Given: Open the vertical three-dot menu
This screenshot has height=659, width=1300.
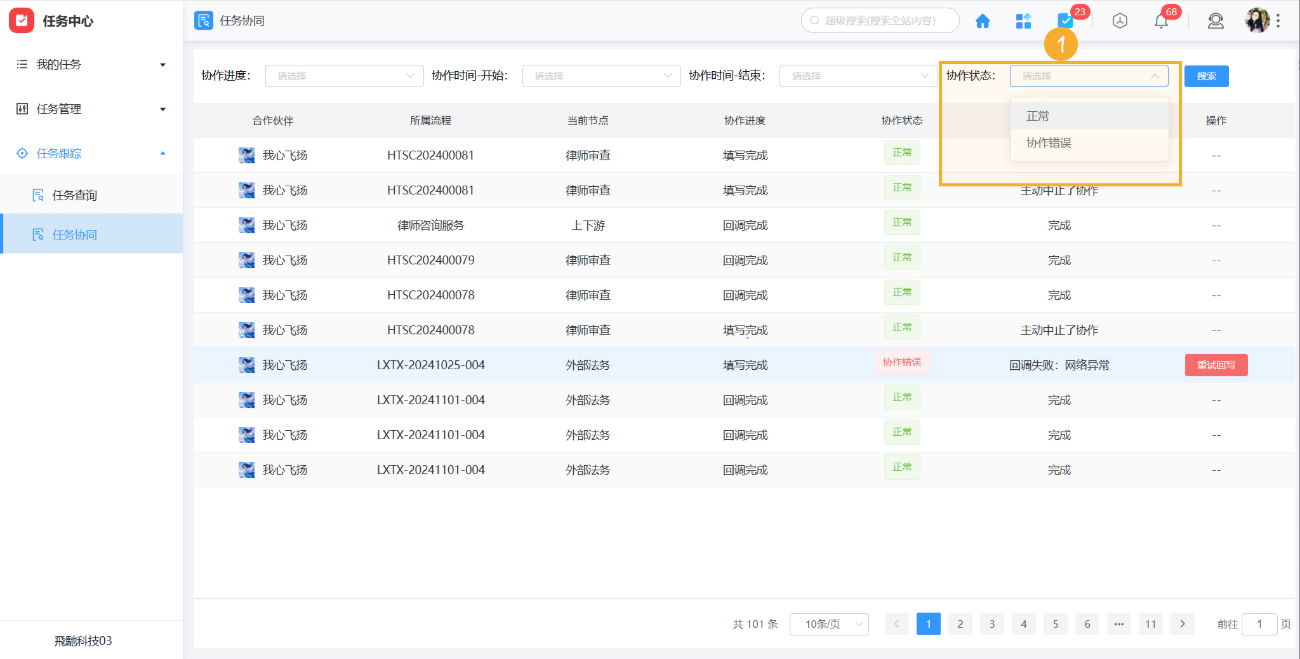Looking at the screenshot, I should pos(1278,21).
